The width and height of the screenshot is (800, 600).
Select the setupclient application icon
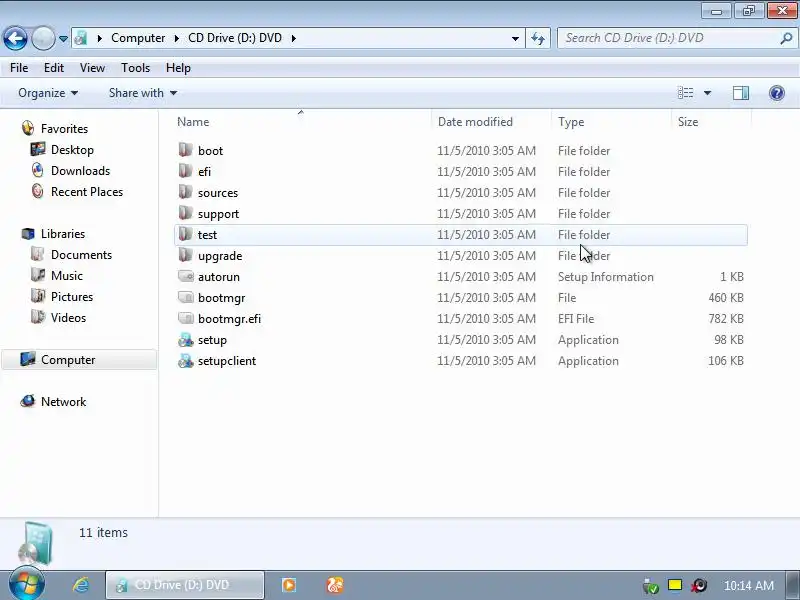[186, 361]
